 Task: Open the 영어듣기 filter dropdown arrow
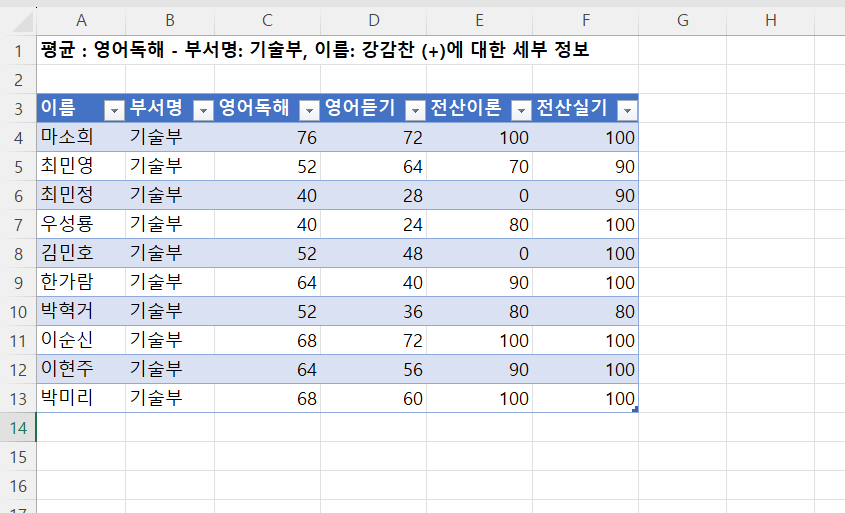(x=415, y=109)
